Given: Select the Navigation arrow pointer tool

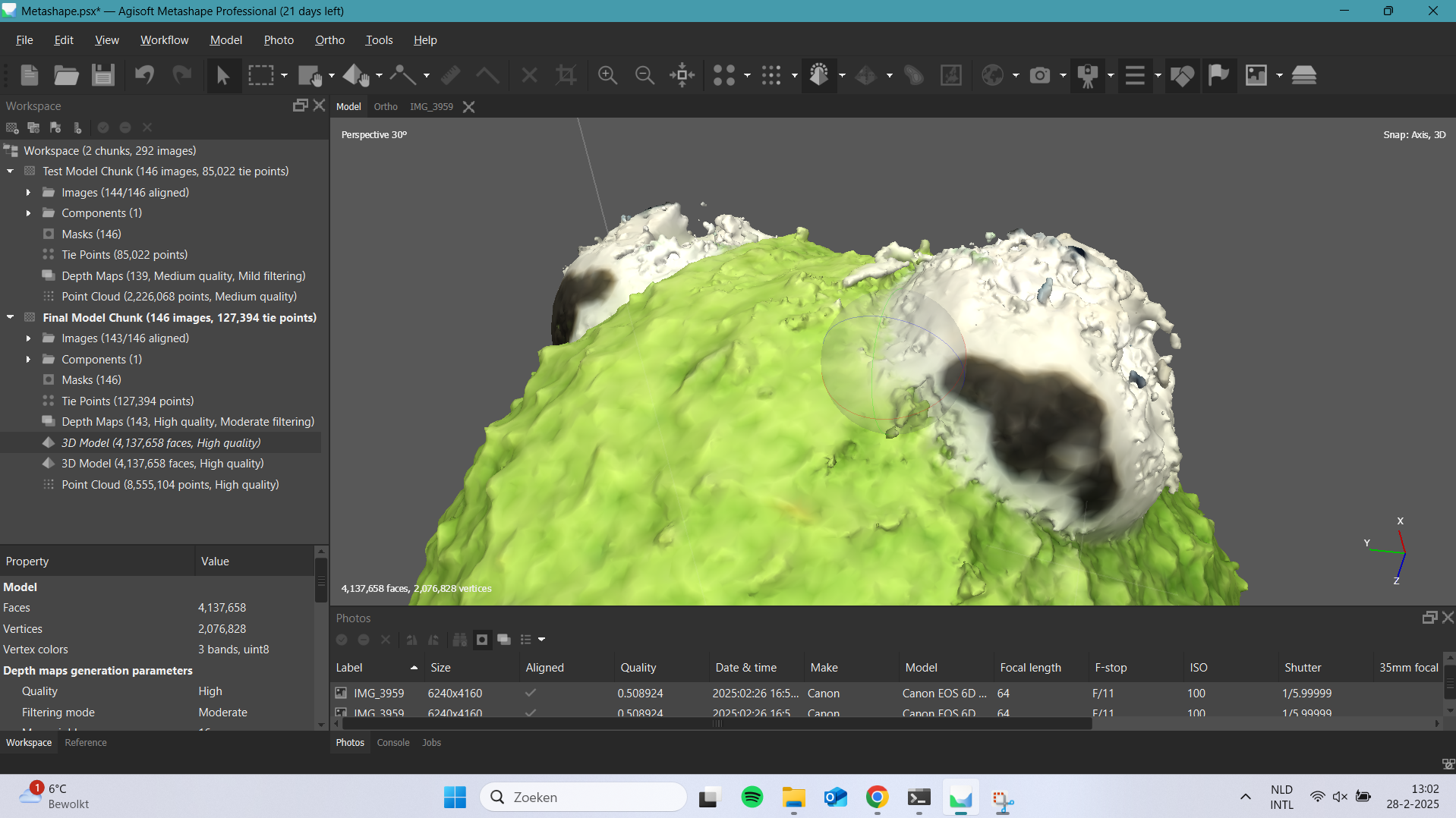Looking at the screenshot, I should point(223,75).
